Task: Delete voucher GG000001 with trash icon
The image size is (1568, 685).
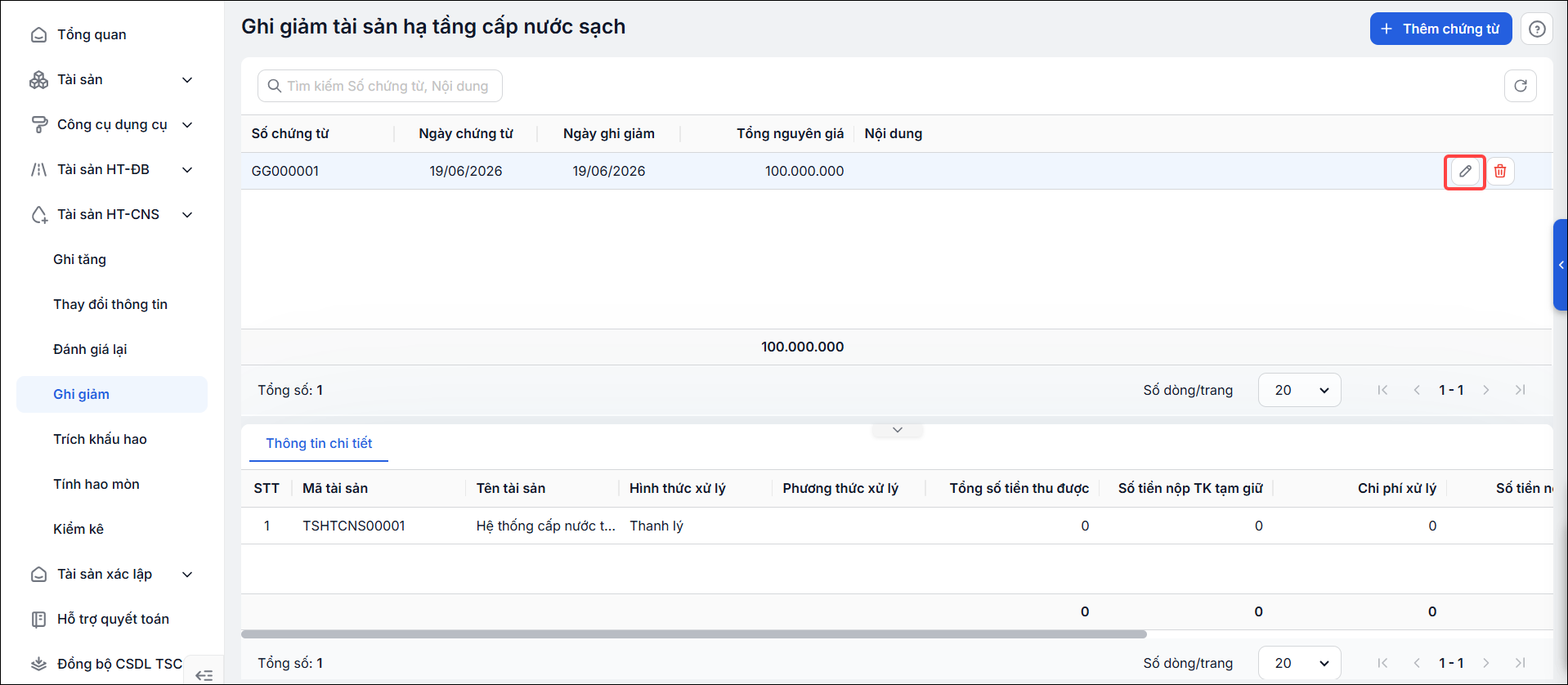Action: coord(1500,172)
